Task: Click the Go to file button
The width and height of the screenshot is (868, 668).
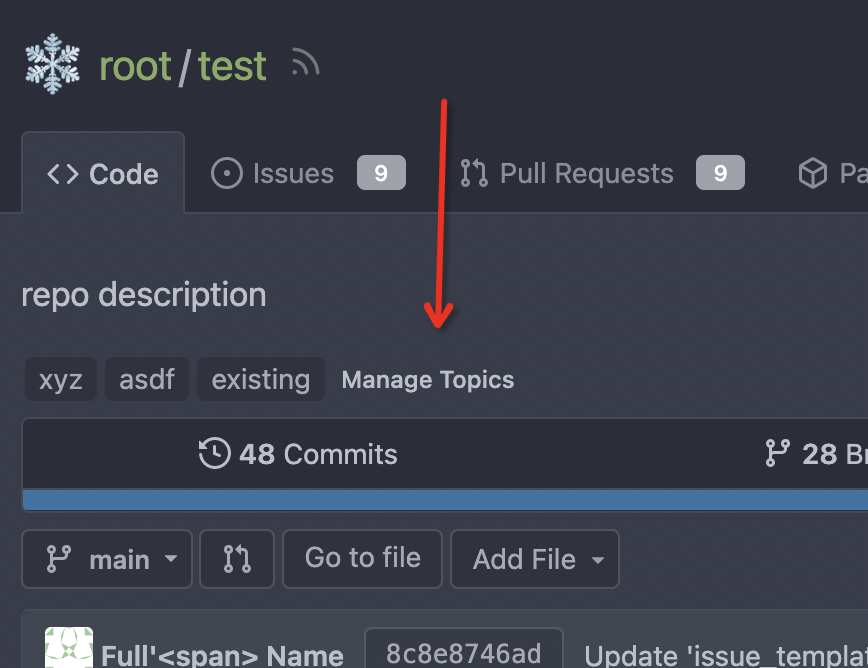Action: pos(363,559)
